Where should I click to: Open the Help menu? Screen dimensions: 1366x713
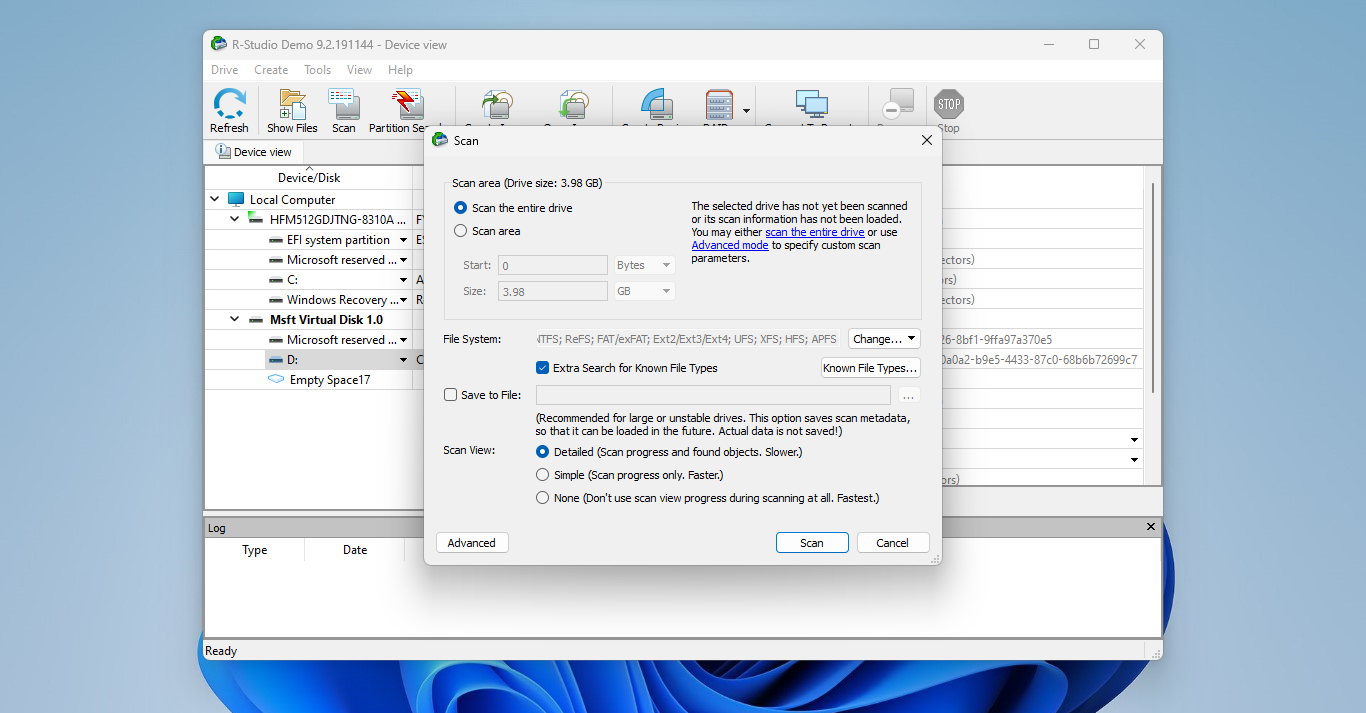click(400, 70)
